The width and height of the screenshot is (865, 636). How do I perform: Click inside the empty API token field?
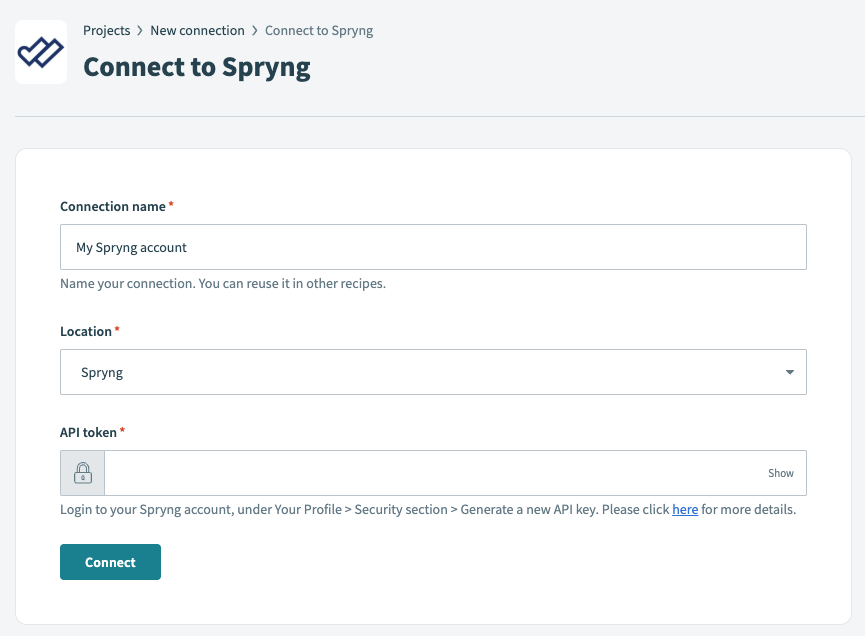point(430,471)
